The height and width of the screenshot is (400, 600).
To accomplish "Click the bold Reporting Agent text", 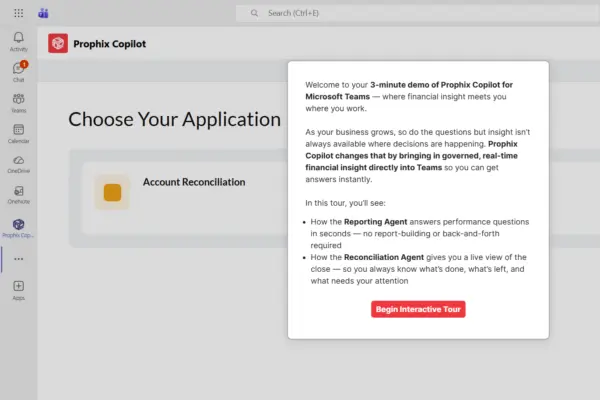I will [x=375, y=222].
